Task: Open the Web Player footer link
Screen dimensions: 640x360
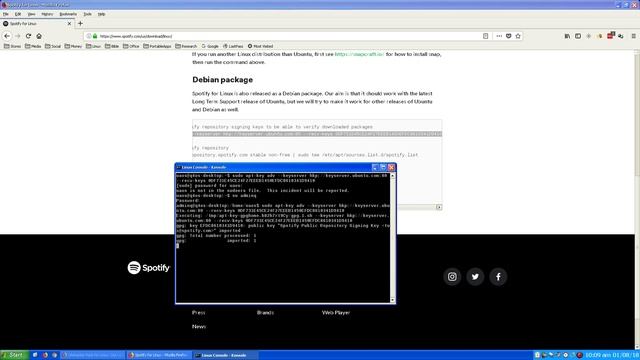Action: pyautogui.click(x=336, y=313)
